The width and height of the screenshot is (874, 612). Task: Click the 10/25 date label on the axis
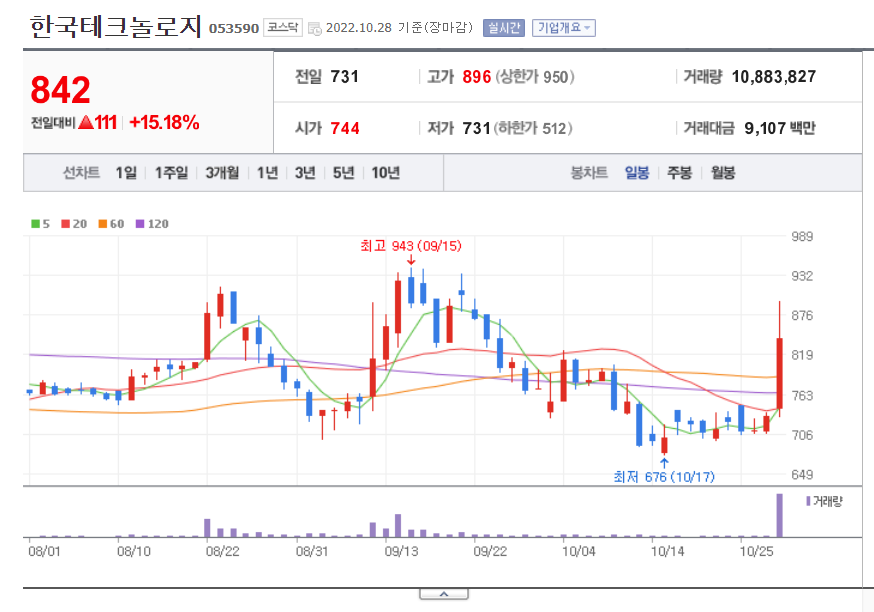coord(756,552)
